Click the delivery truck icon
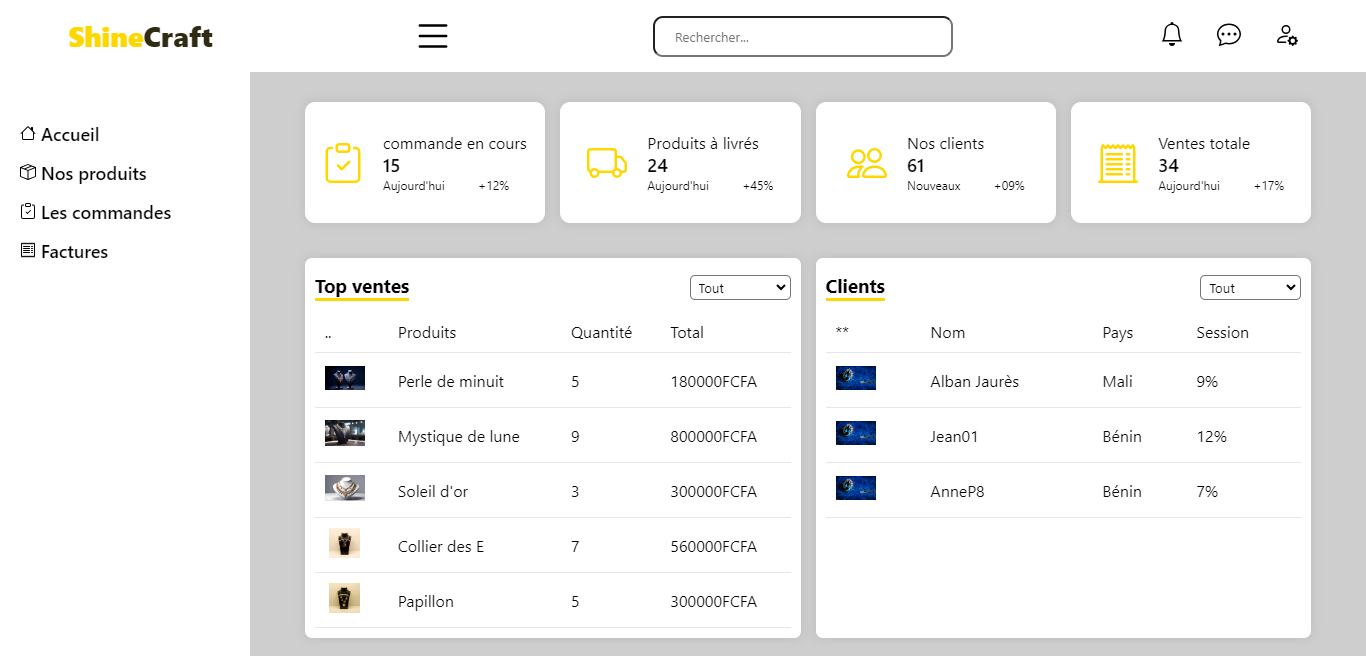 click(607, 163)
